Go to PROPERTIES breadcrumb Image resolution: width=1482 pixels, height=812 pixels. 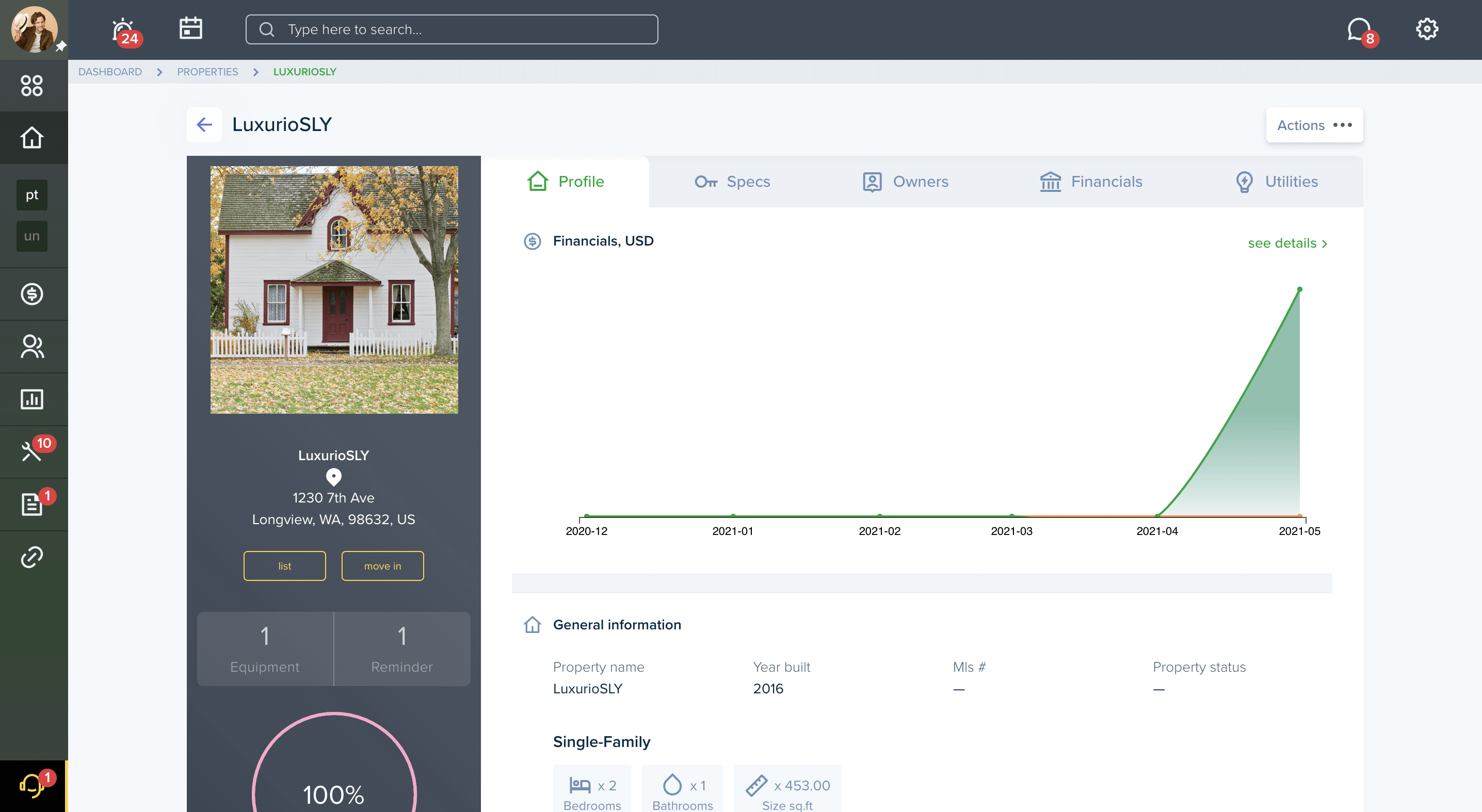click(x=207, y=72)
